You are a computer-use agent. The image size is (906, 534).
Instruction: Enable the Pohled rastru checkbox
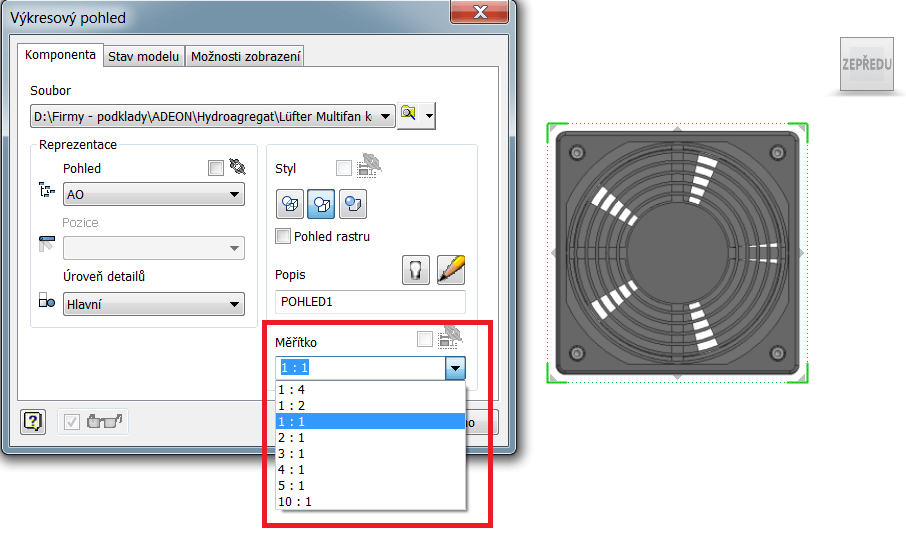click(283, 236)
